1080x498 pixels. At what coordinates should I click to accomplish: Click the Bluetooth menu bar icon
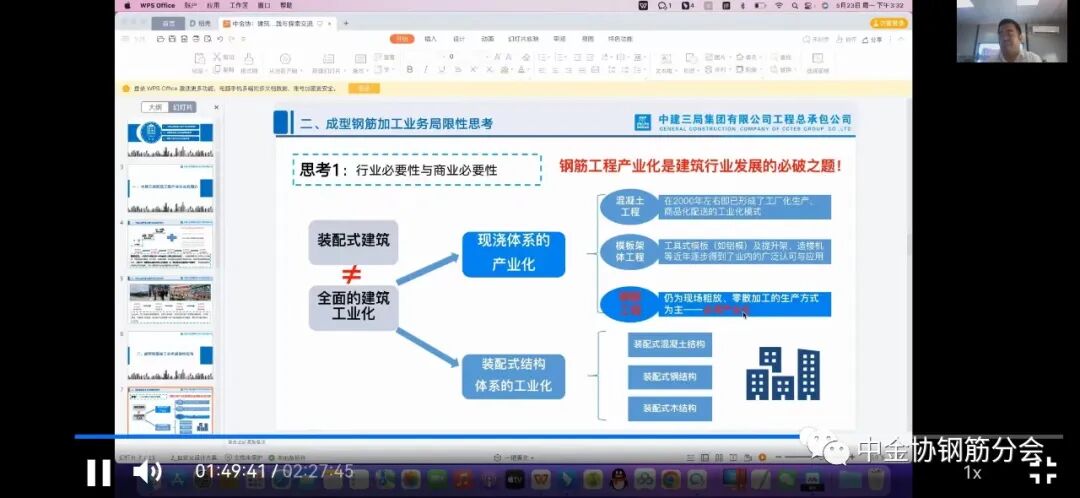coord(742,5)
